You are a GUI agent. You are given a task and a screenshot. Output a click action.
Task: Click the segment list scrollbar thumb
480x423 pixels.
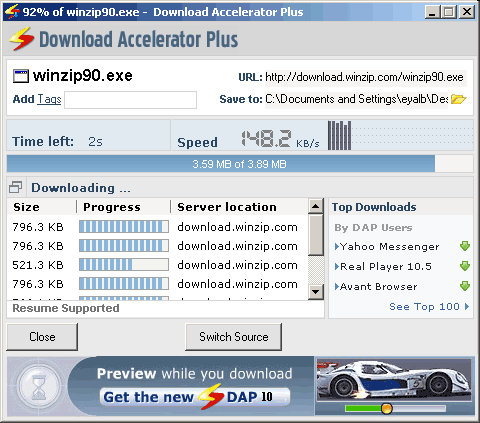pyautogui.click(x=315, y=235)
